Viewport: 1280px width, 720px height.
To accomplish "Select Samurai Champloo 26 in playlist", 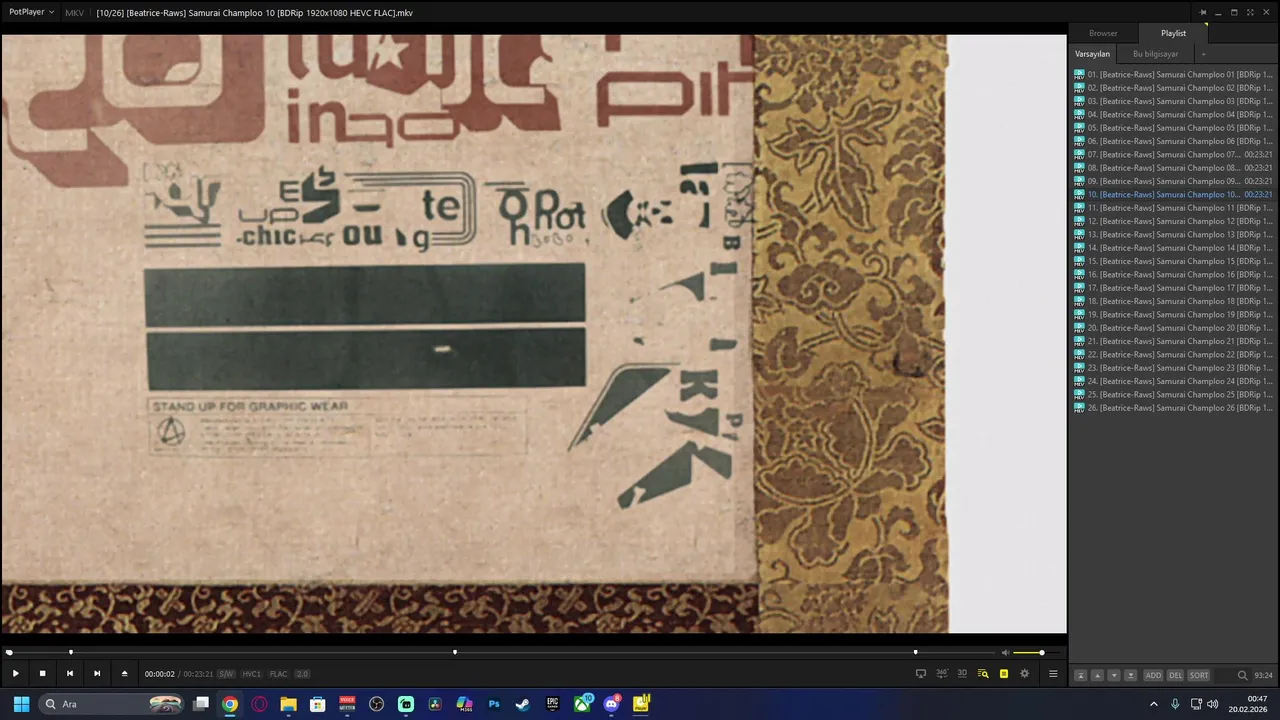I will (1173, 408).
